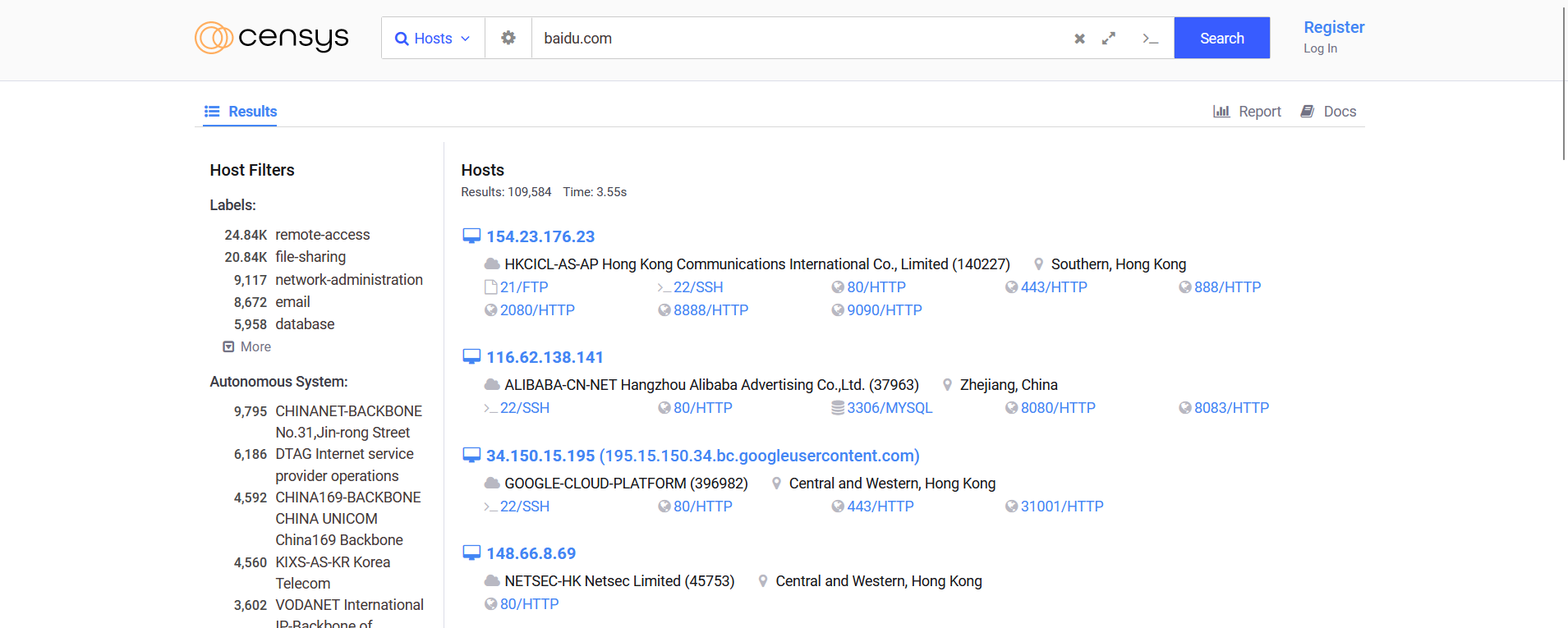Click cloud icon beside NETSEC-HK
Viewport: 1568px width, 628px height.
click(x=492, y=581)
